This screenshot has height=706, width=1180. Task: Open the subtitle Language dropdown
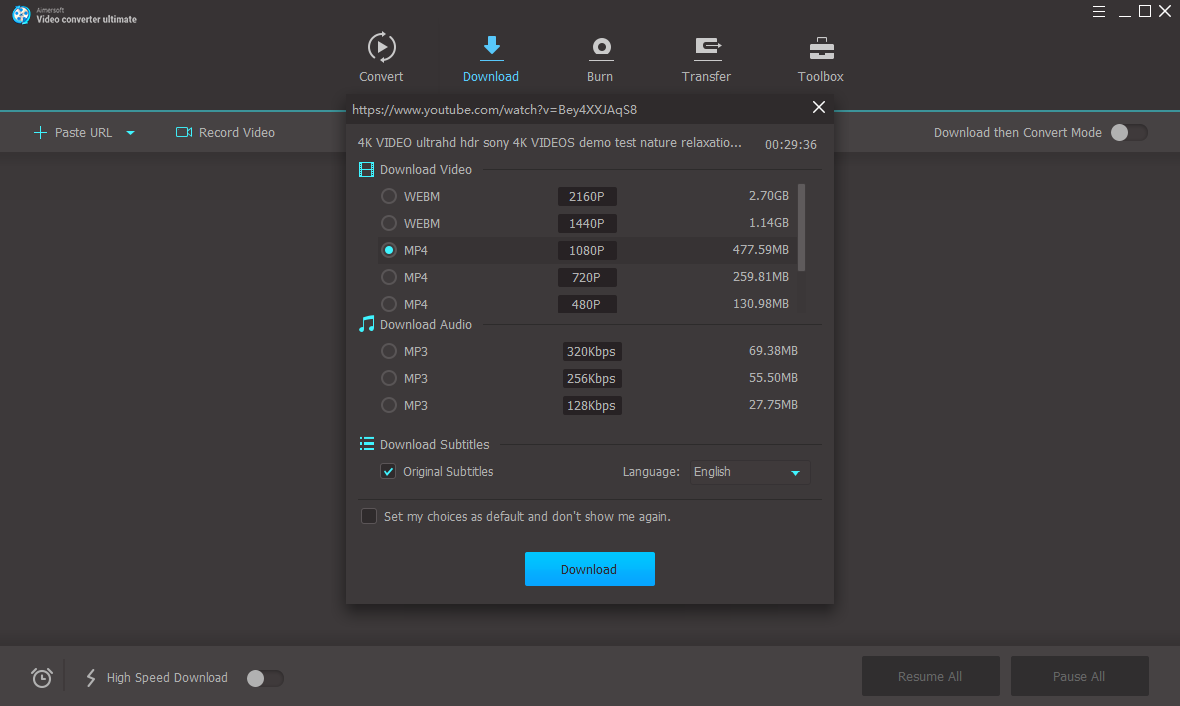click(x=750, y=472)
